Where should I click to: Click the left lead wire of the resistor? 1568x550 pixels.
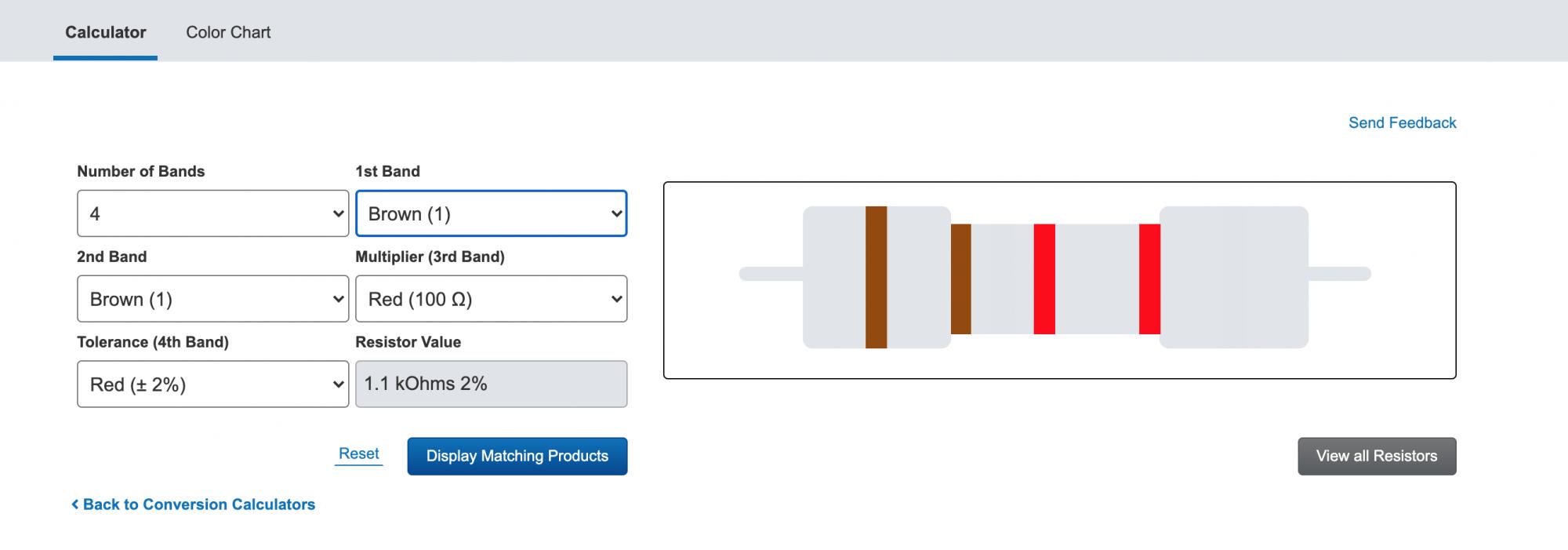tap(771, 274)
